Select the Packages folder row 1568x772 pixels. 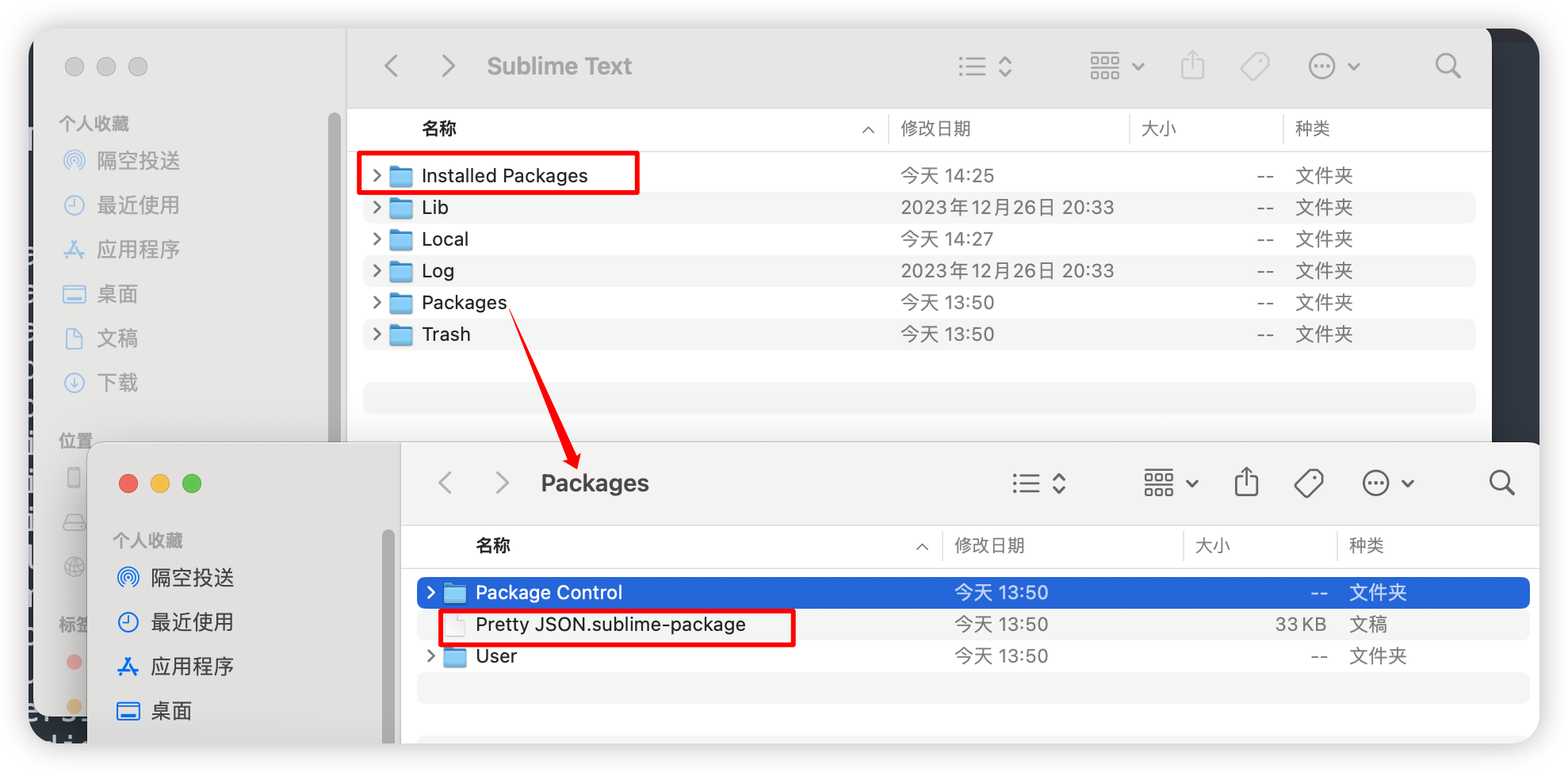[920, 302]
